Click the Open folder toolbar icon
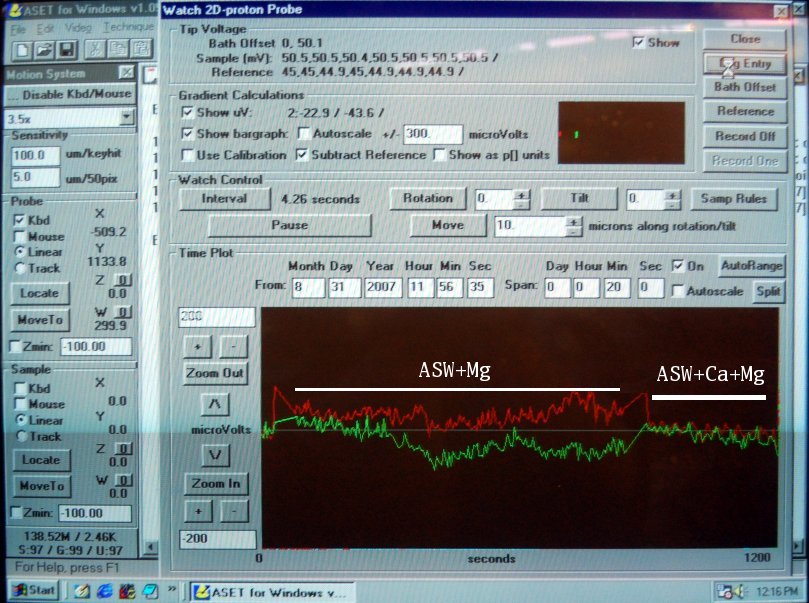The width and height of the screenshot is (809, 603). 45,50
